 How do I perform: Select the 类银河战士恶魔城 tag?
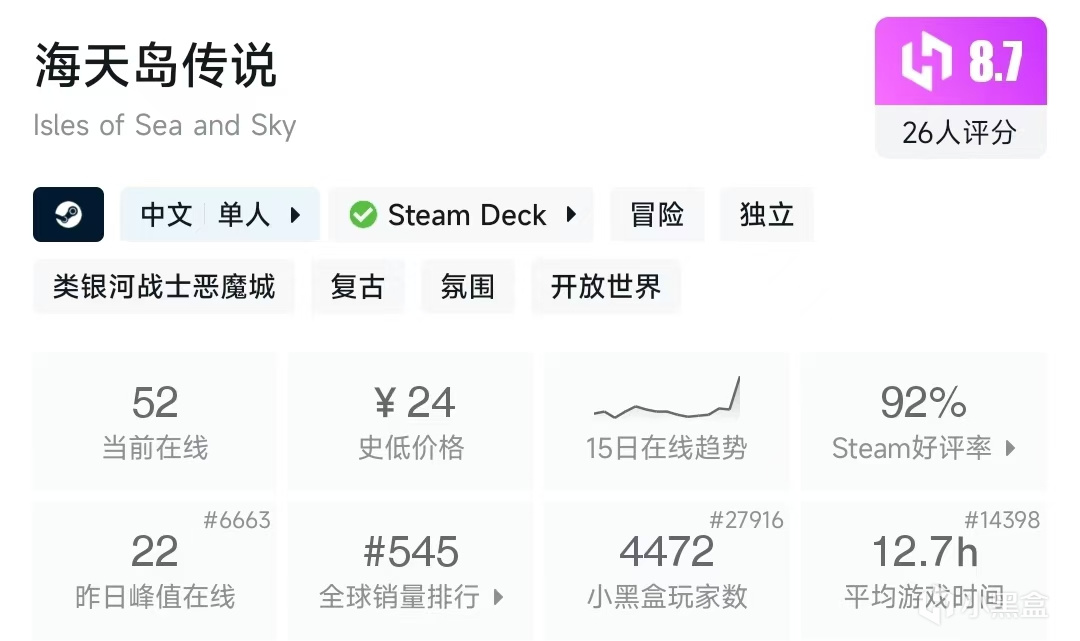[164, 287]
